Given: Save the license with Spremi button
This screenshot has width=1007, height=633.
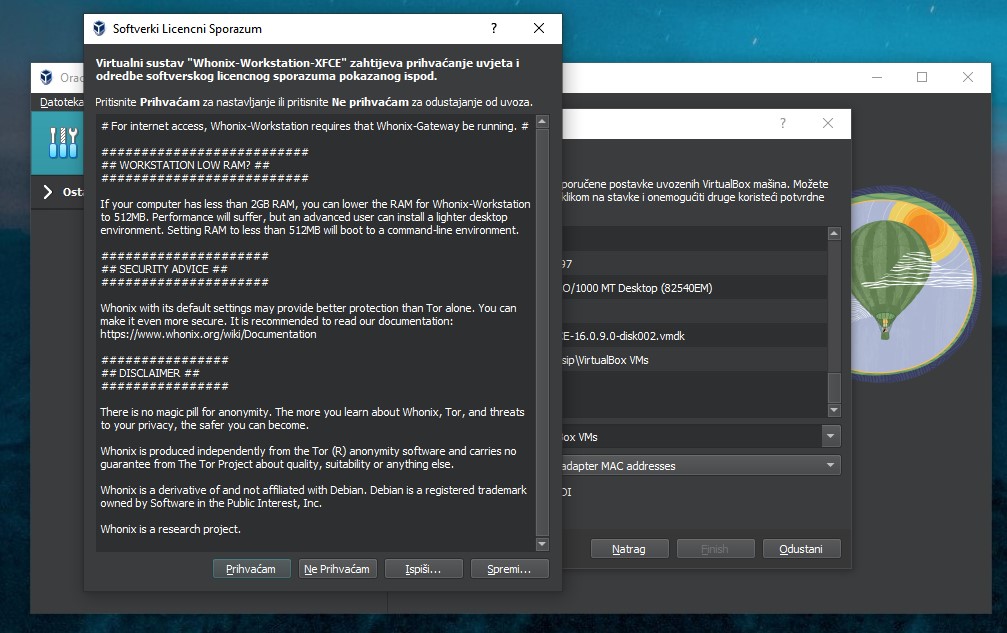Looking at the screenshot, I should click(510, 569).
